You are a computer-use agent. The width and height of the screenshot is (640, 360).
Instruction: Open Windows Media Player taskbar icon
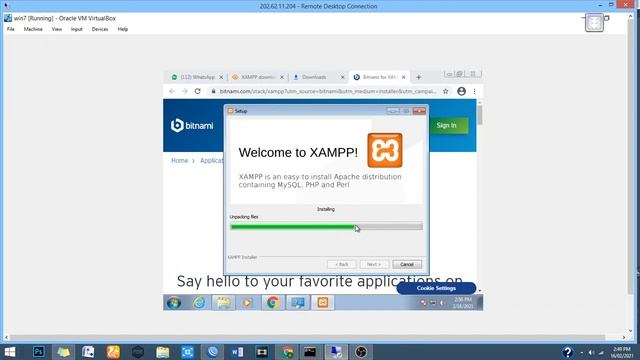[x=247, y=302]
